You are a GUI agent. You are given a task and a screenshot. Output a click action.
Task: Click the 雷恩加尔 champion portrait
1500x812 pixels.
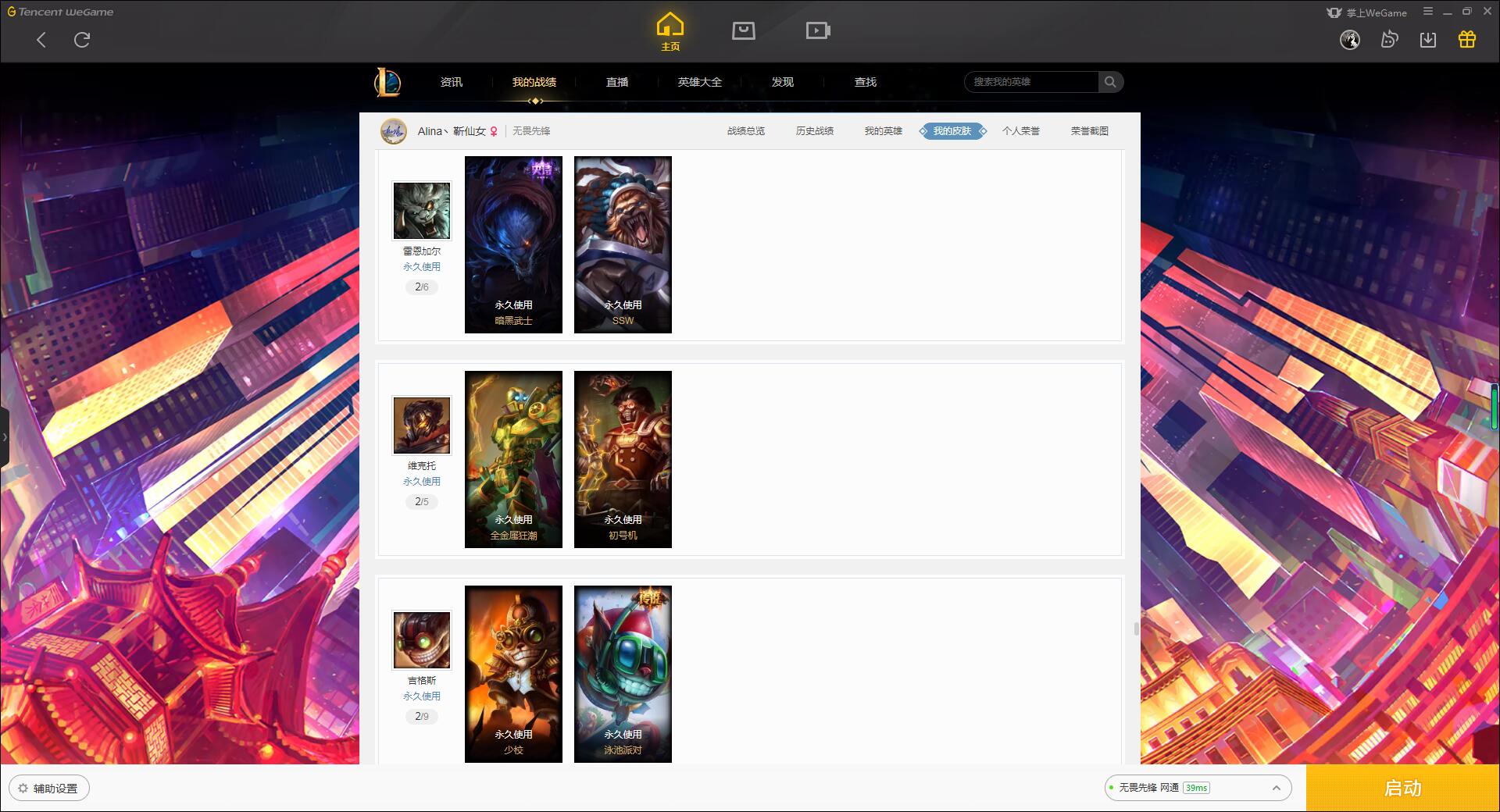click(x=422, y=211)
